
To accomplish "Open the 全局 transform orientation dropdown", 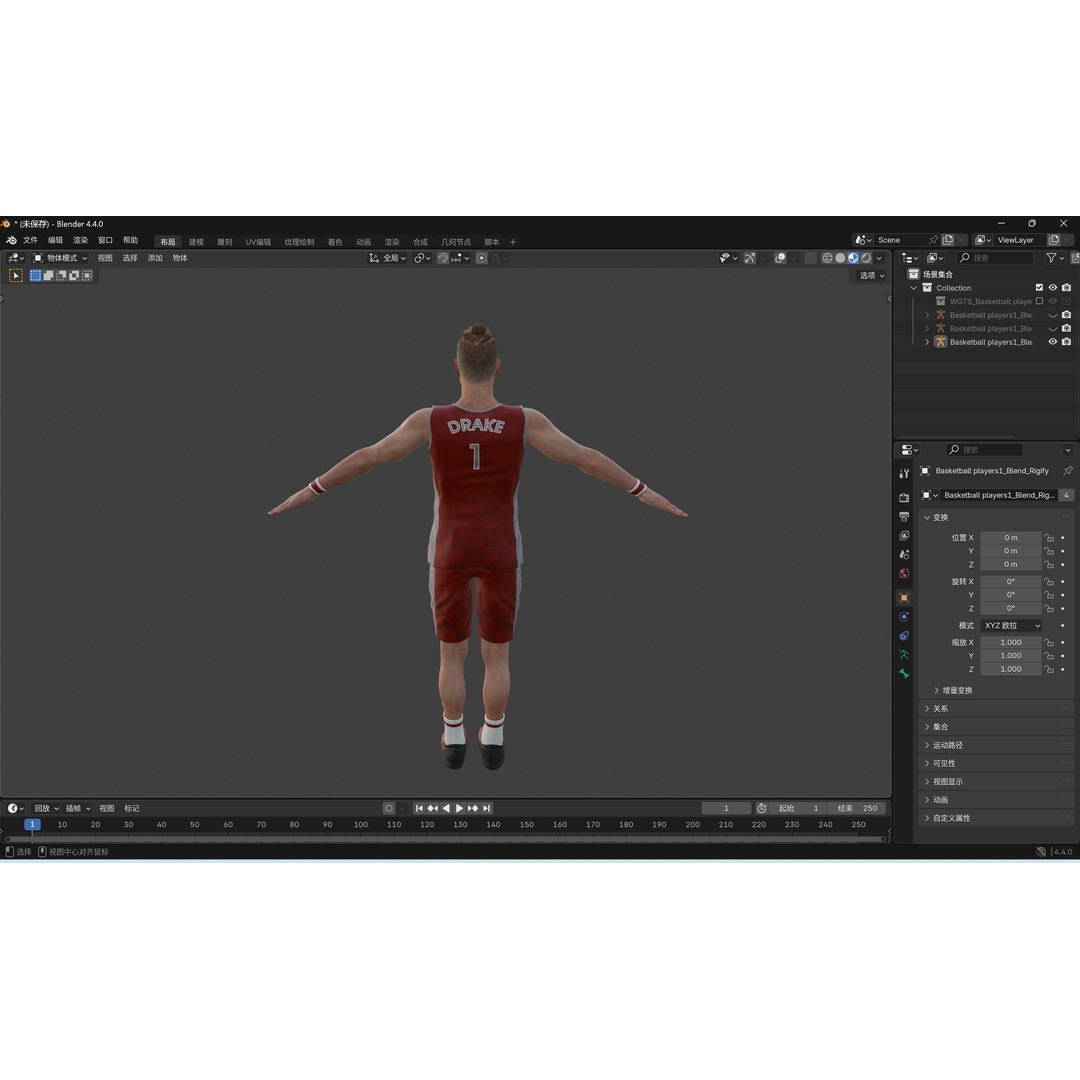I will click(x=387, y=258).
